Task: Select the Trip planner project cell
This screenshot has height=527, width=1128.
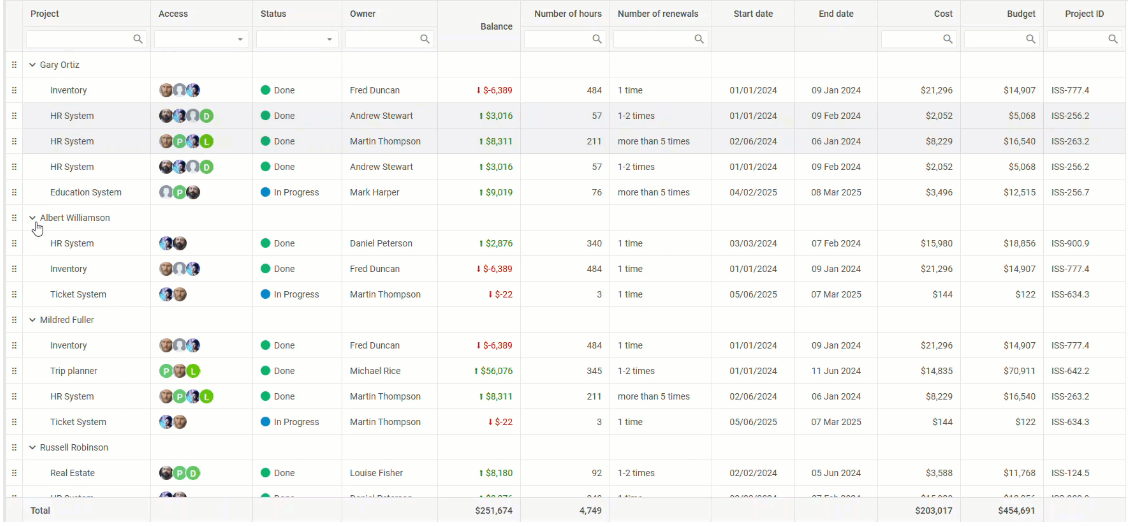Action: (x=73, y=371)
